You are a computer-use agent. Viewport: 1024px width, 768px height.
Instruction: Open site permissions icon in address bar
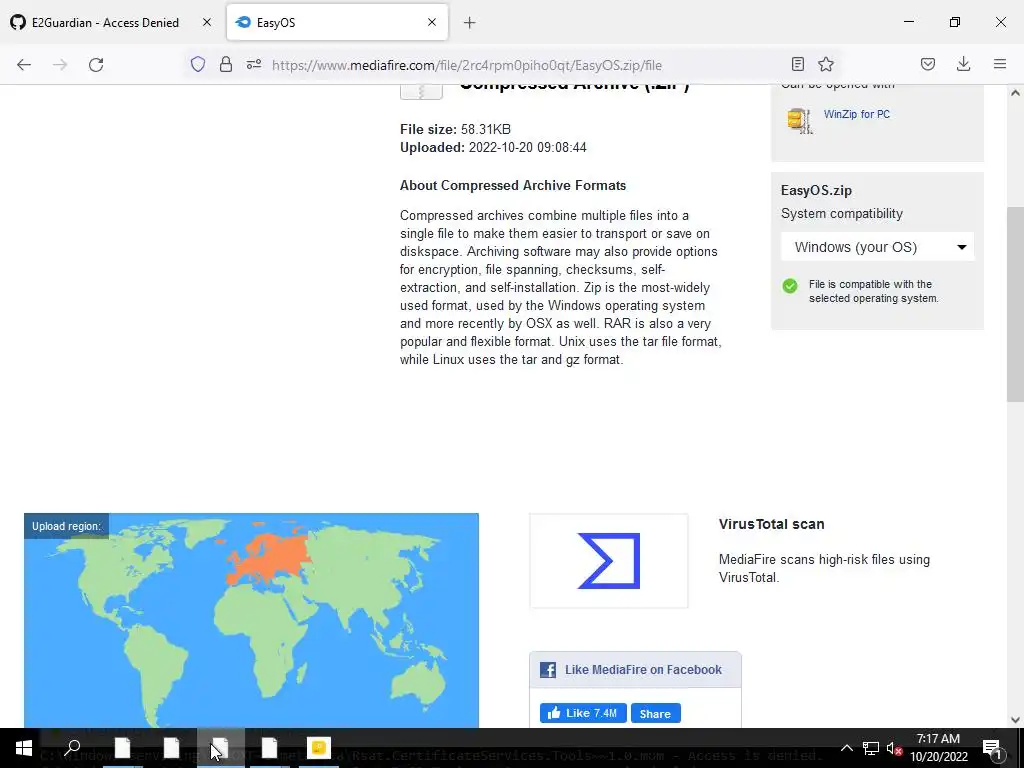254,65
